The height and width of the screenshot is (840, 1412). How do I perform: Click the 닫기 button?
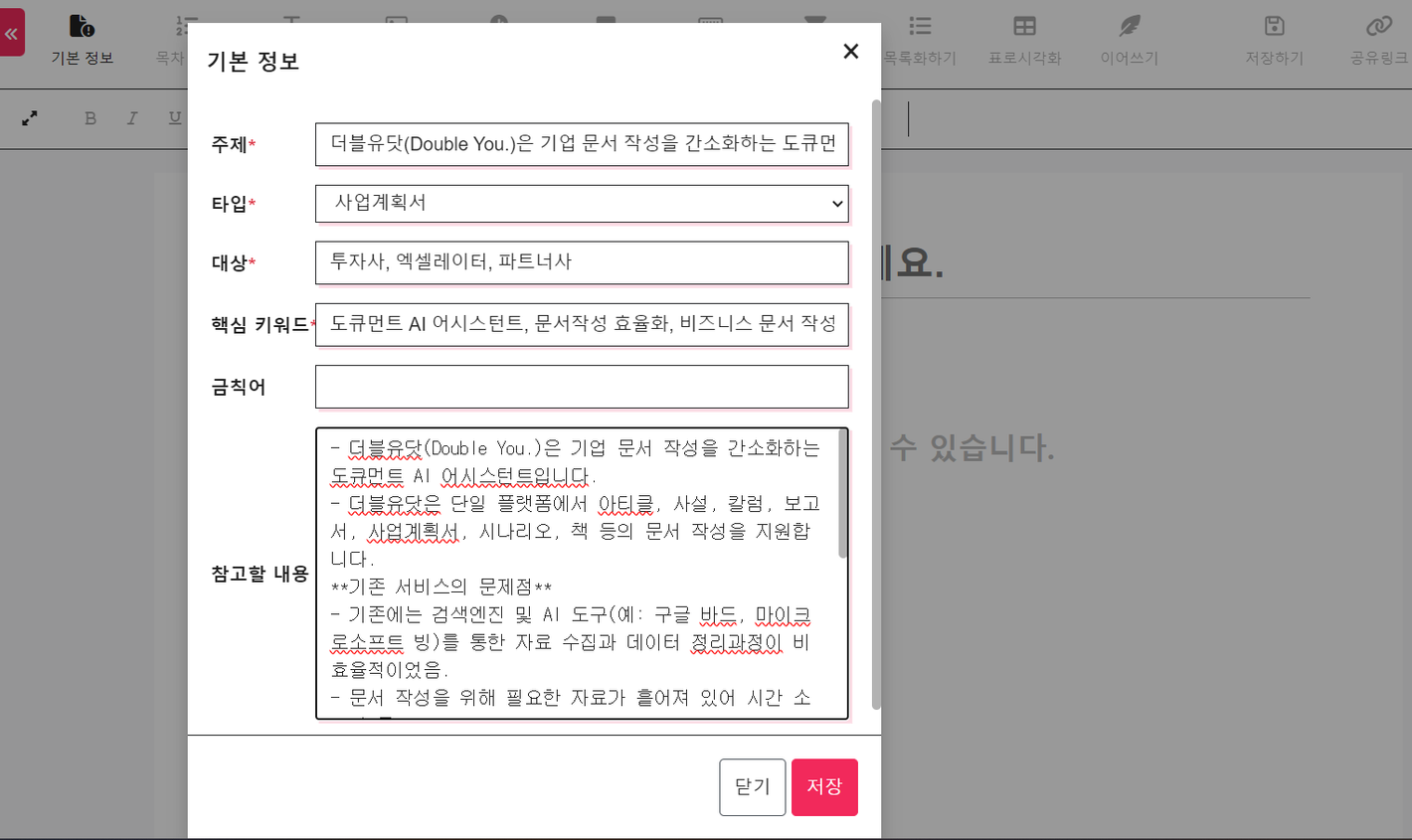753,787
